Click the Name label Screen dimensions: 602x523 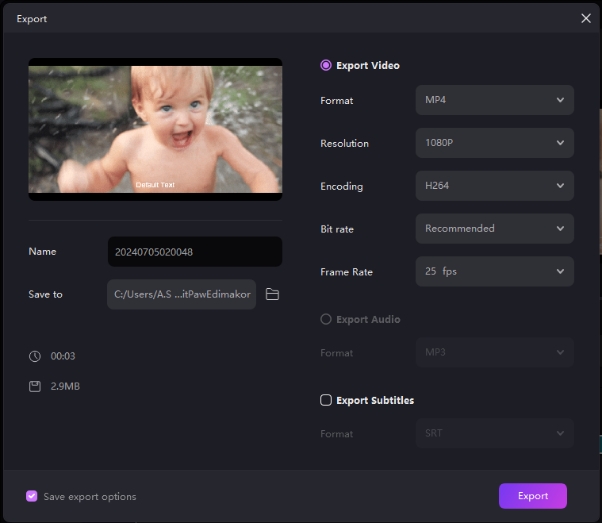[x=42, y=252]
